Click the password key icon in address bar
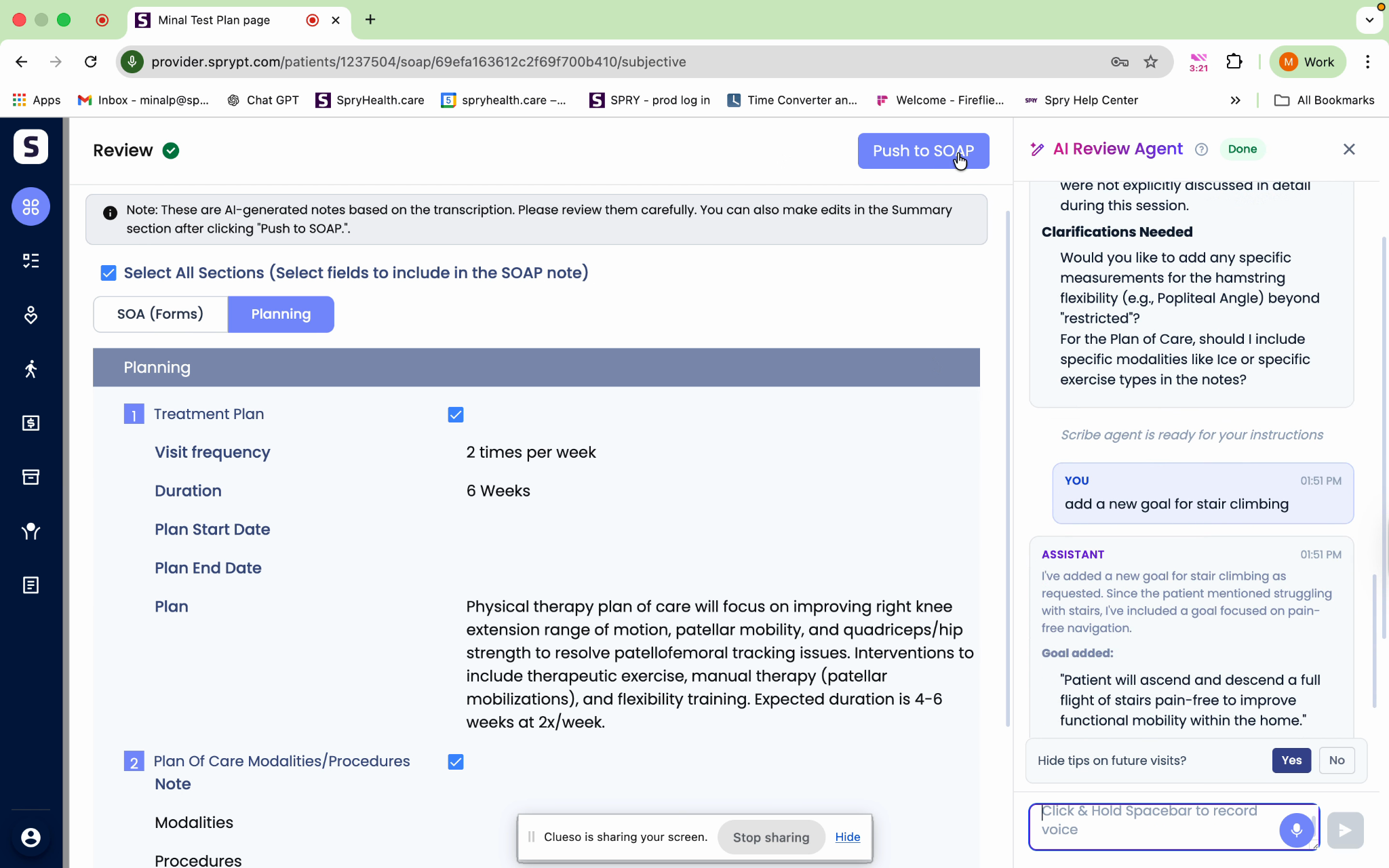 point(1120,62)
